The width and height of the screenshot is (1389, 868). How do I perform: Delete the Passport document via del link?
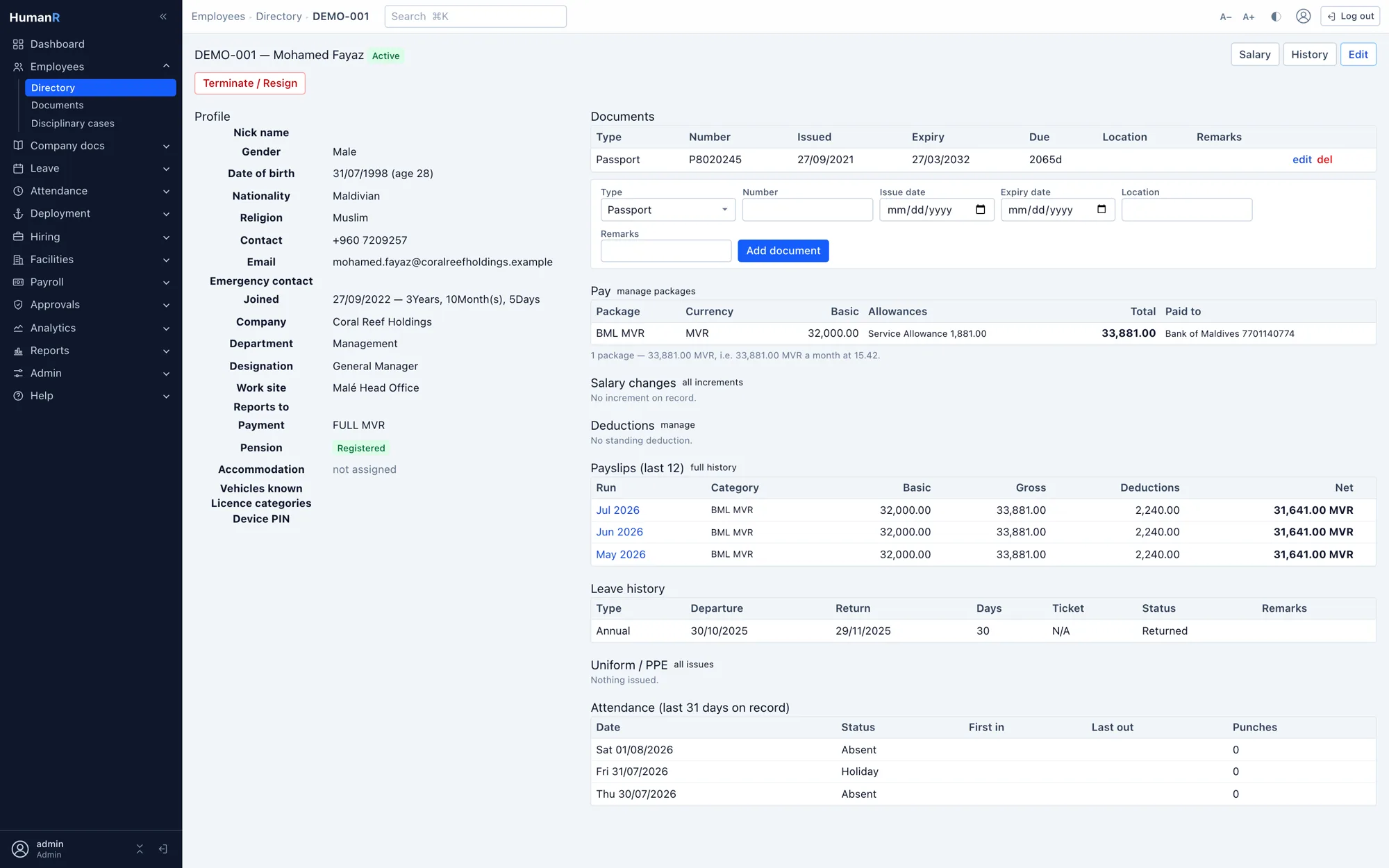point(1324,160)
